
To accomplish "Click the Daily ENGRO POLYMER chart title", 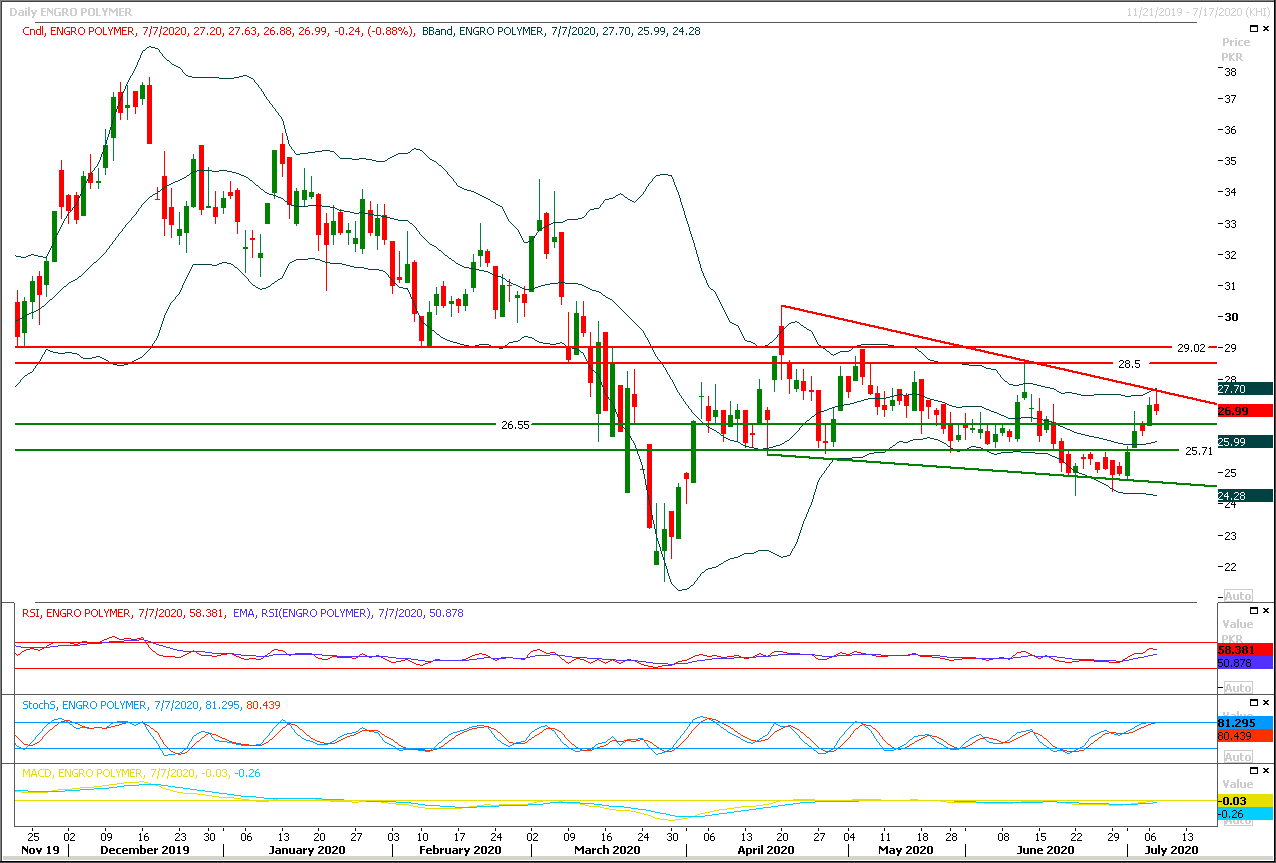I will (69, 12).
